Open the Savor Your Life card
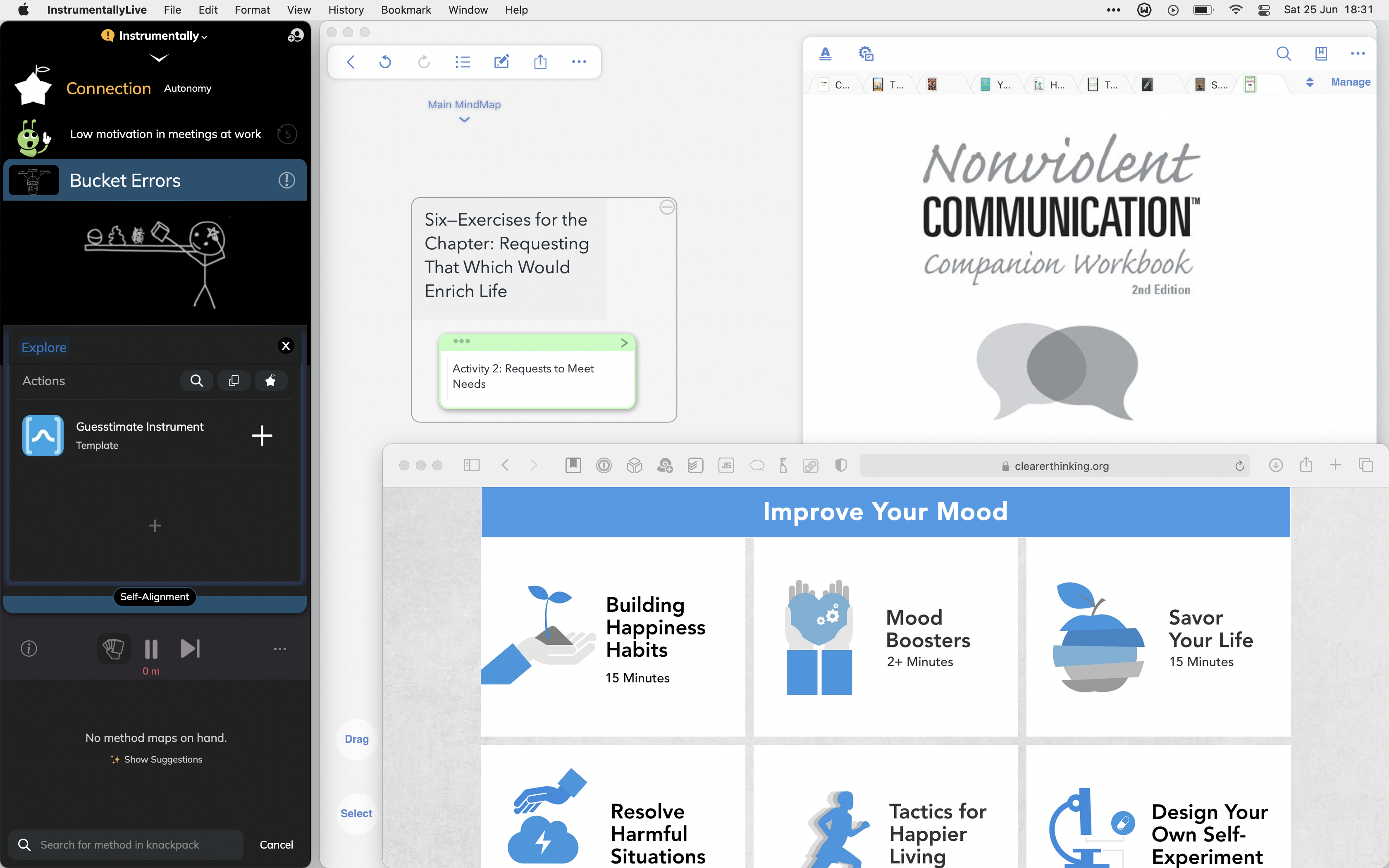This screenshot has width=1389, height=868. (1158, 637)
